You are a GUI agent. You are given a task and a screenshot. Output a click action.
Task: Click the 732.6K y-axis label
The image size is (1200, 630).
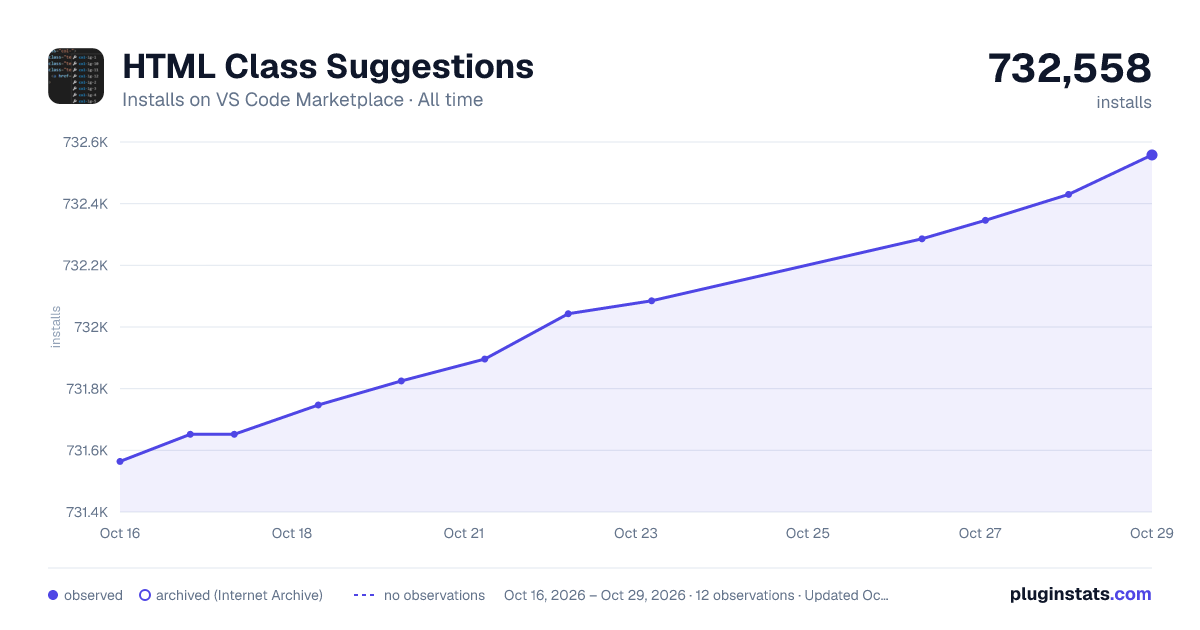[x=85, y=143]
